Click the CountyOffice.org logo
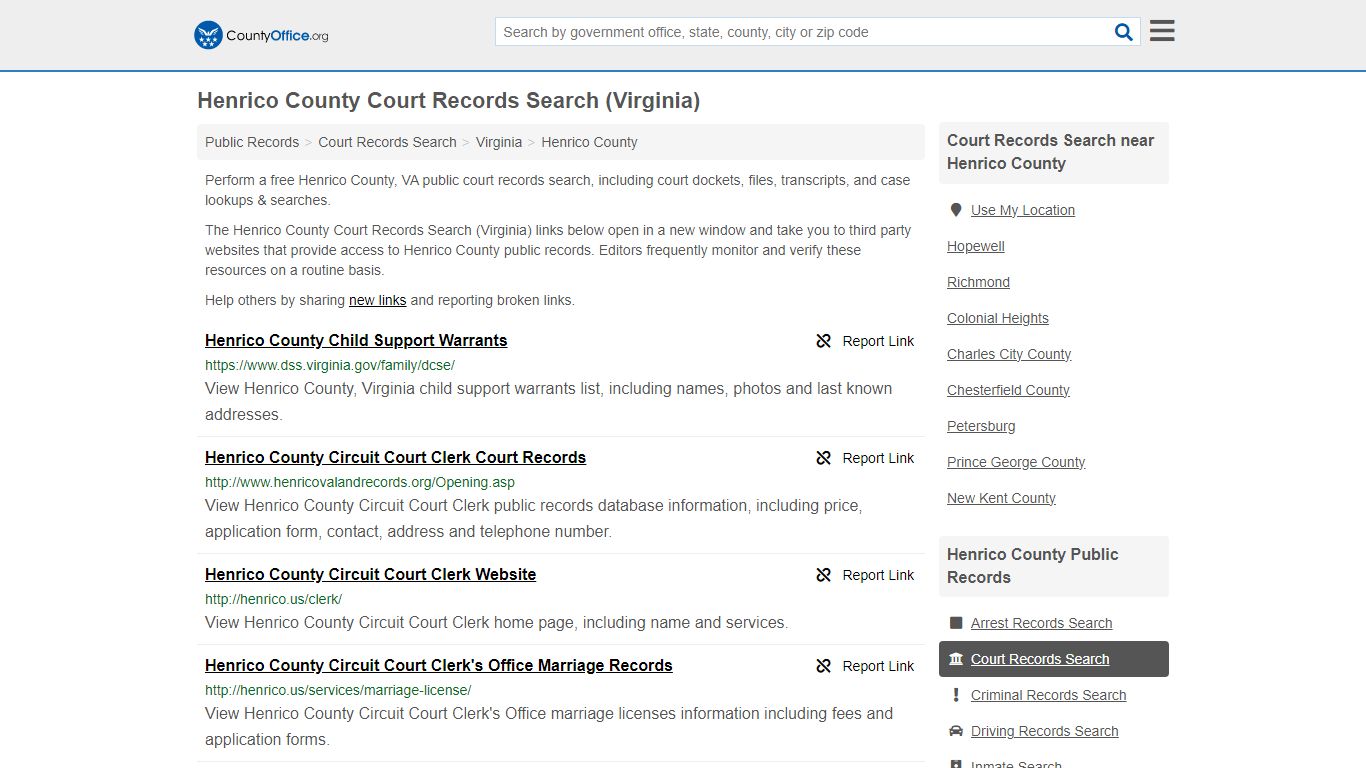Viewport: 1366px width, 768px height. coord(261,35)
